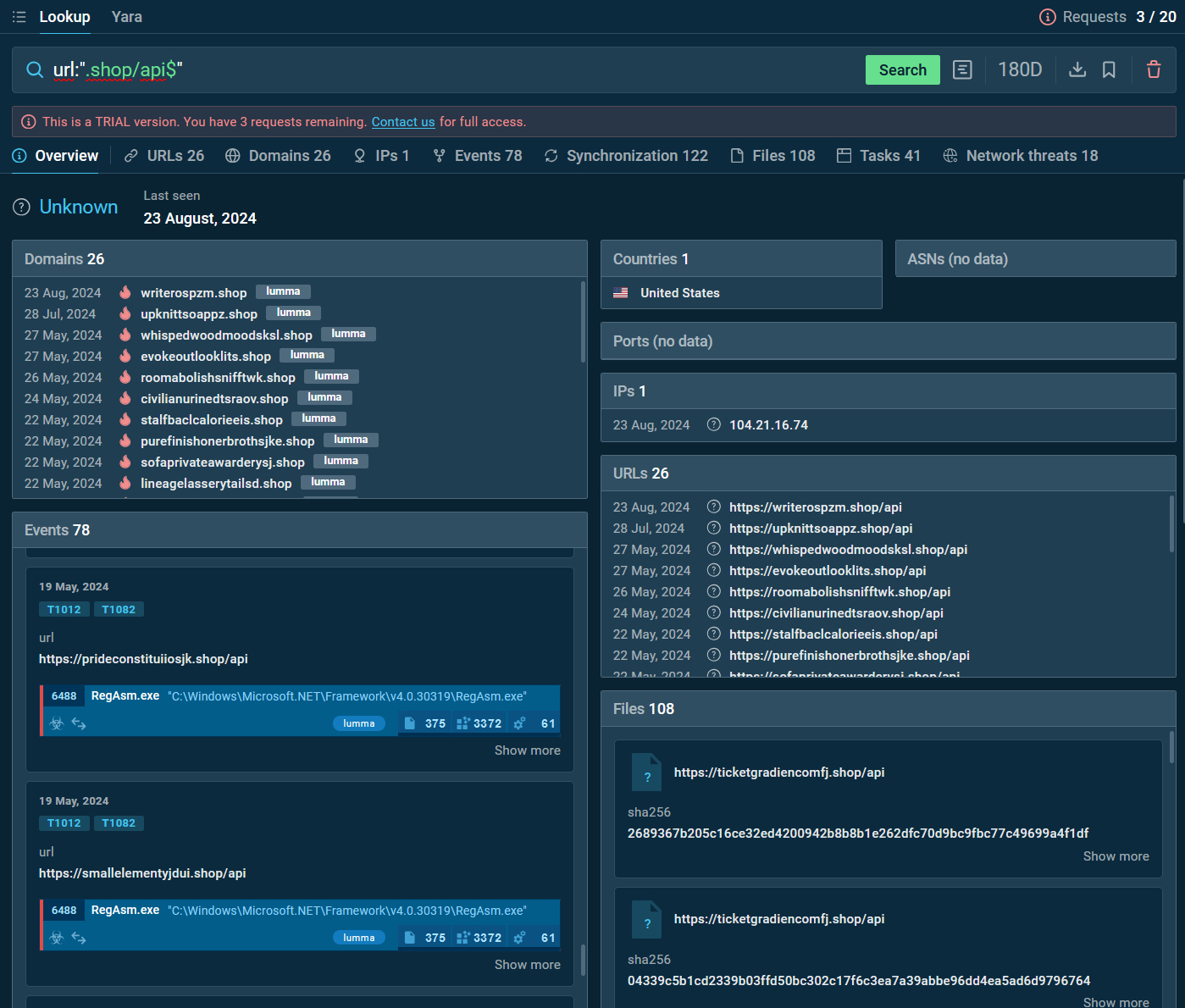The height and width of the screenshot is (1008, 1185).
Task: Open the question mark beside https://writerospzm.shop/api
Action: [713, 506]
